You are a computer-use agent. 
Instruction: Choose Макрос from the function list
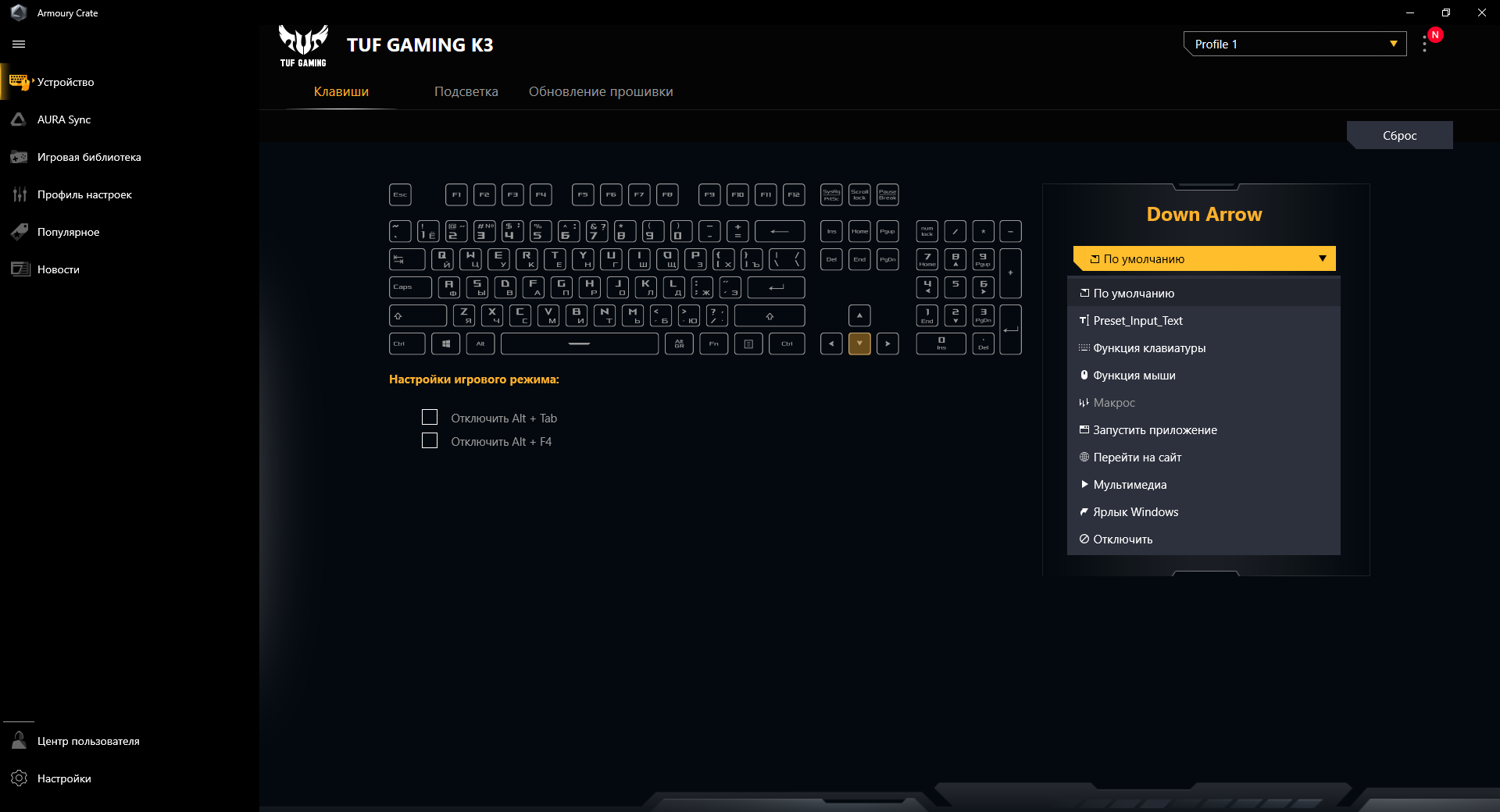tap(1204, 403)
